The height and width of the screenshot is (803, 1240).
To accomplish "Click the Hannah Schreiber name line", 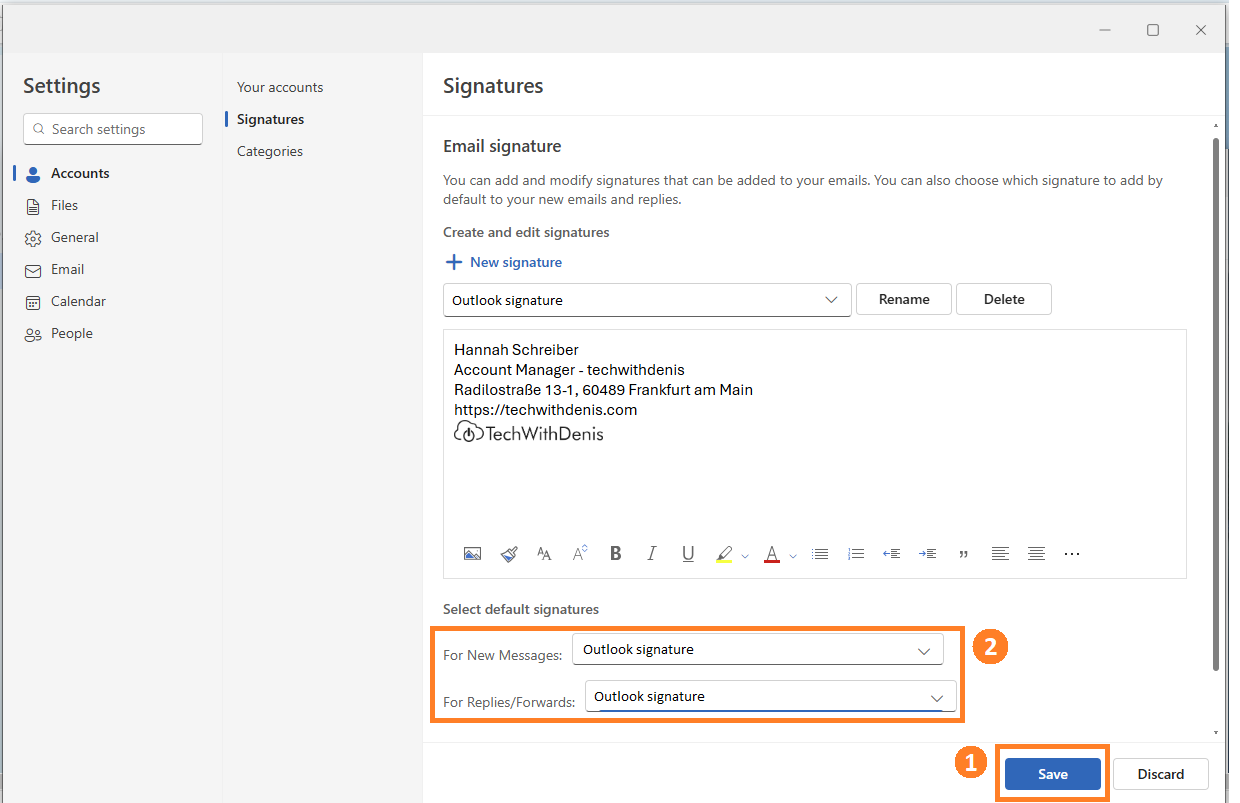I will click(x=516, y=350).
